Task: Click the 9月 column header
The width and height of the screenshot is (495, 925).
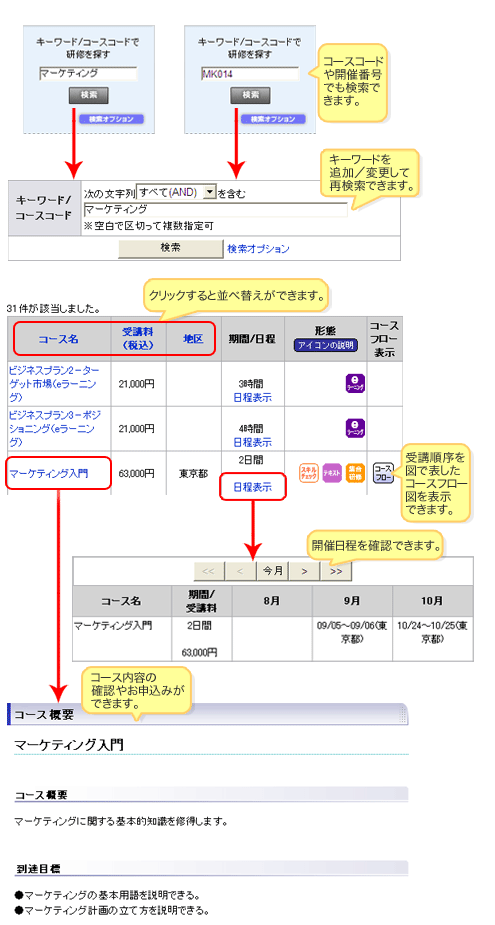Action: pyautogui.click(x=352, y=601)
